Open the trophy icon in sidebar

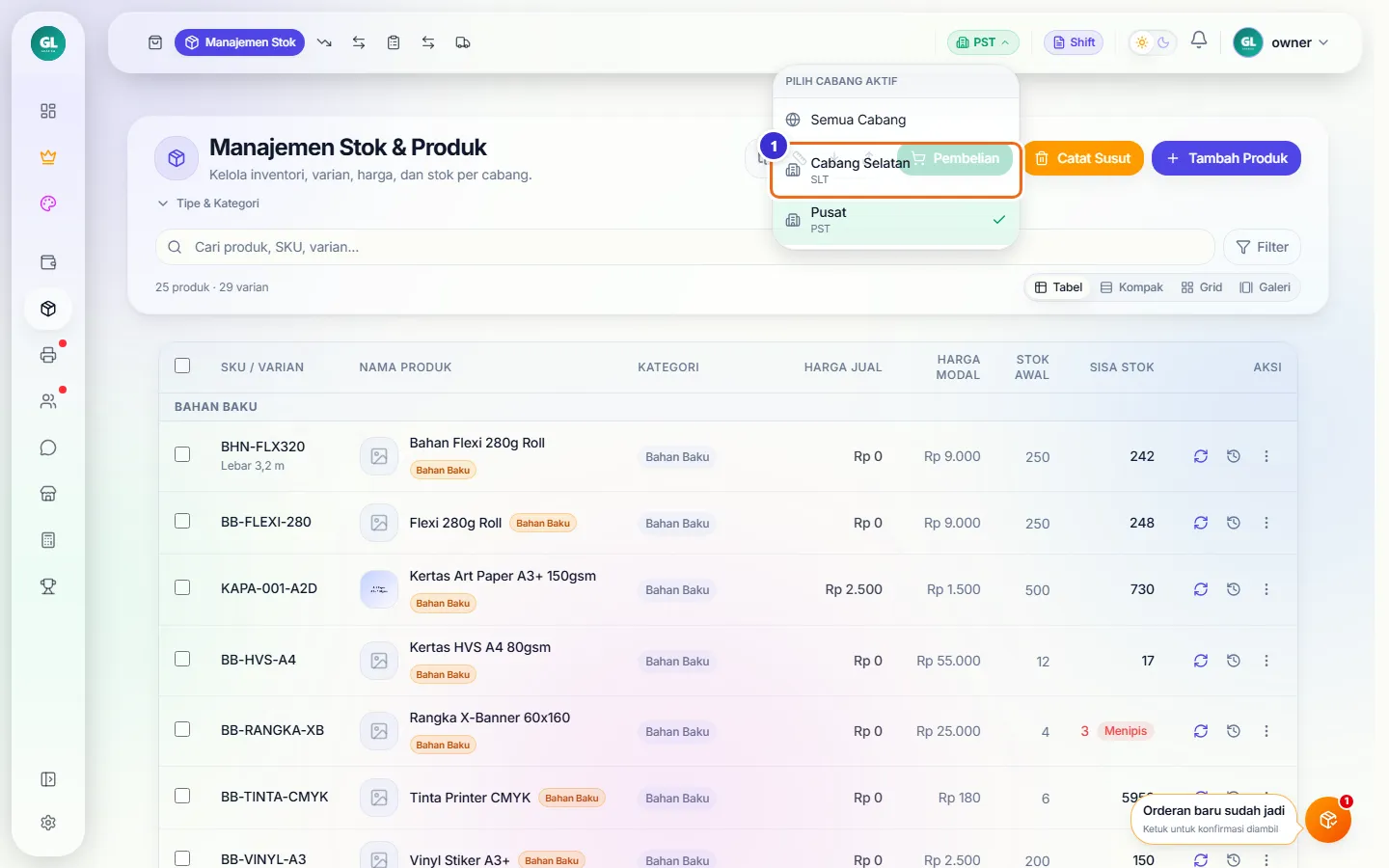click(48, 586)
